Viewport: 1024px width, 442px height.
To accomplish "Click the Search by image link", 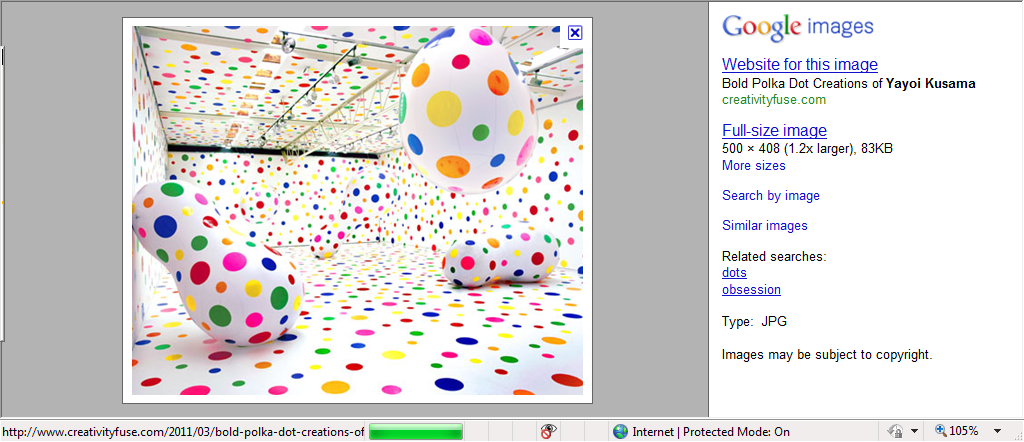I will click(771, 195).
